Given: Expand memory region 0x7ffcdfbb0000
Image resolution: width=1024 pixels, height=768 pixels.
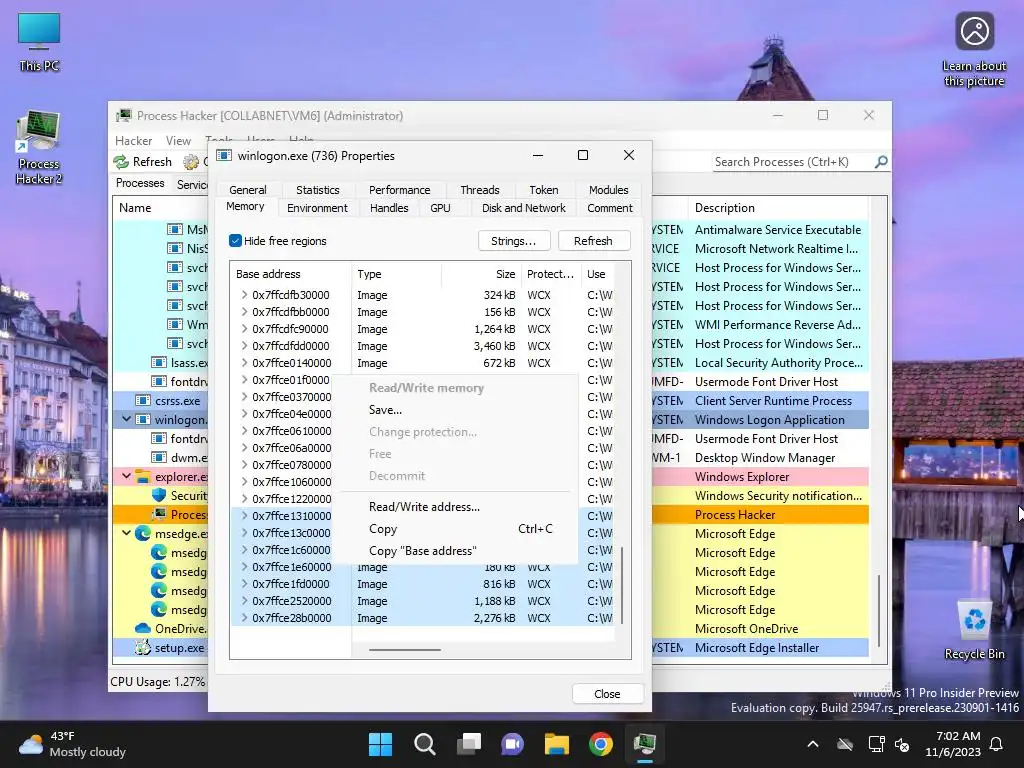Looking at the screenshot, I should point(244,312).
